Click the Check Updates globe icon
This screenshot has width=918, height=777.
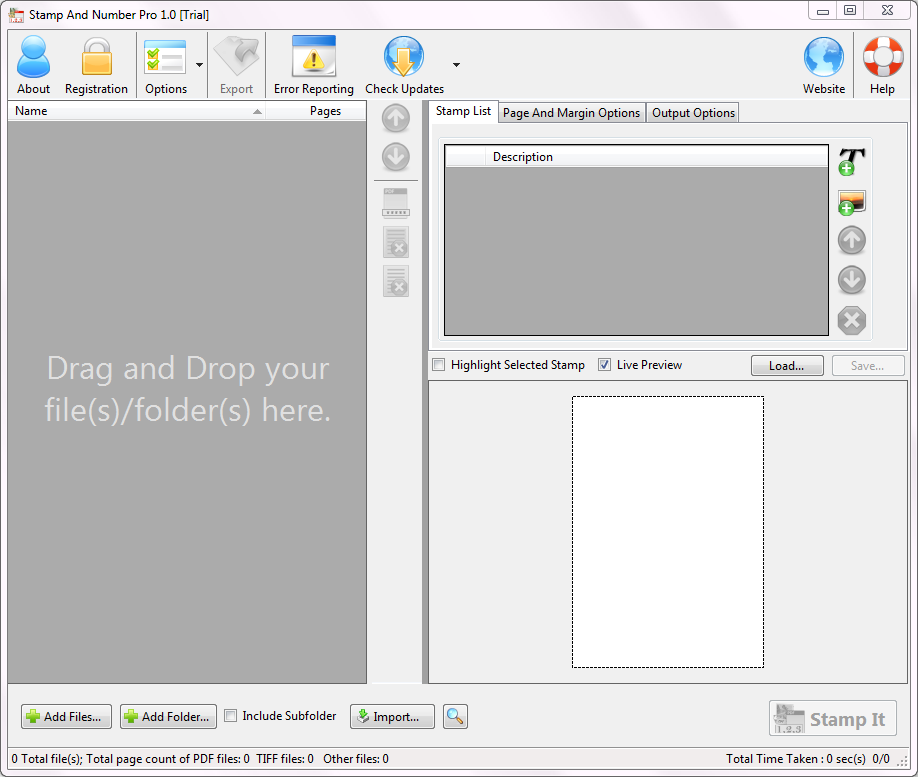point(404,59)
